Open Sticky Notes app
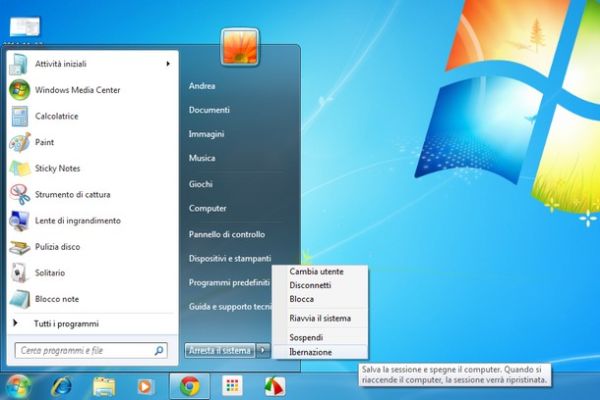Viewport: 600px width, 400px height. point(57,168)
